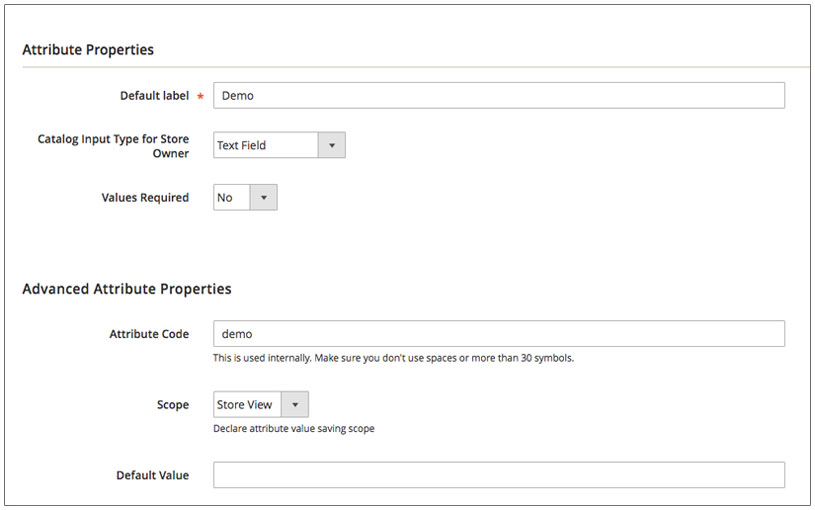815x510 pixels.
Task: Open the Scope dropdown arrow
Action: coord(295,404)
